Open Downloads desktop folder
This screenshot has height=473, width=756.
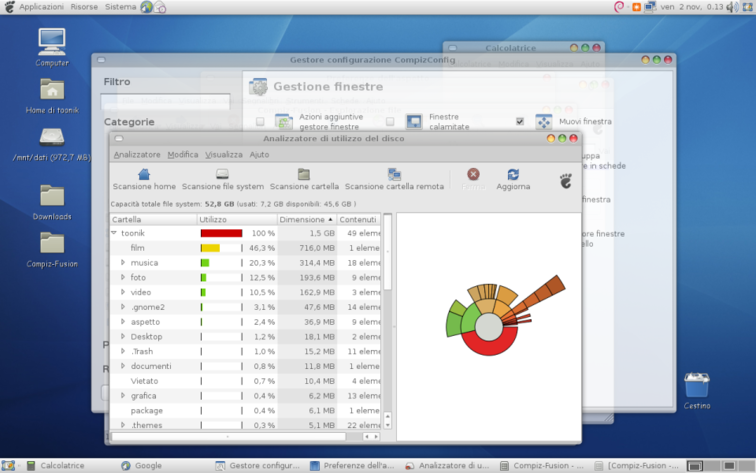(x=52, y=196)
